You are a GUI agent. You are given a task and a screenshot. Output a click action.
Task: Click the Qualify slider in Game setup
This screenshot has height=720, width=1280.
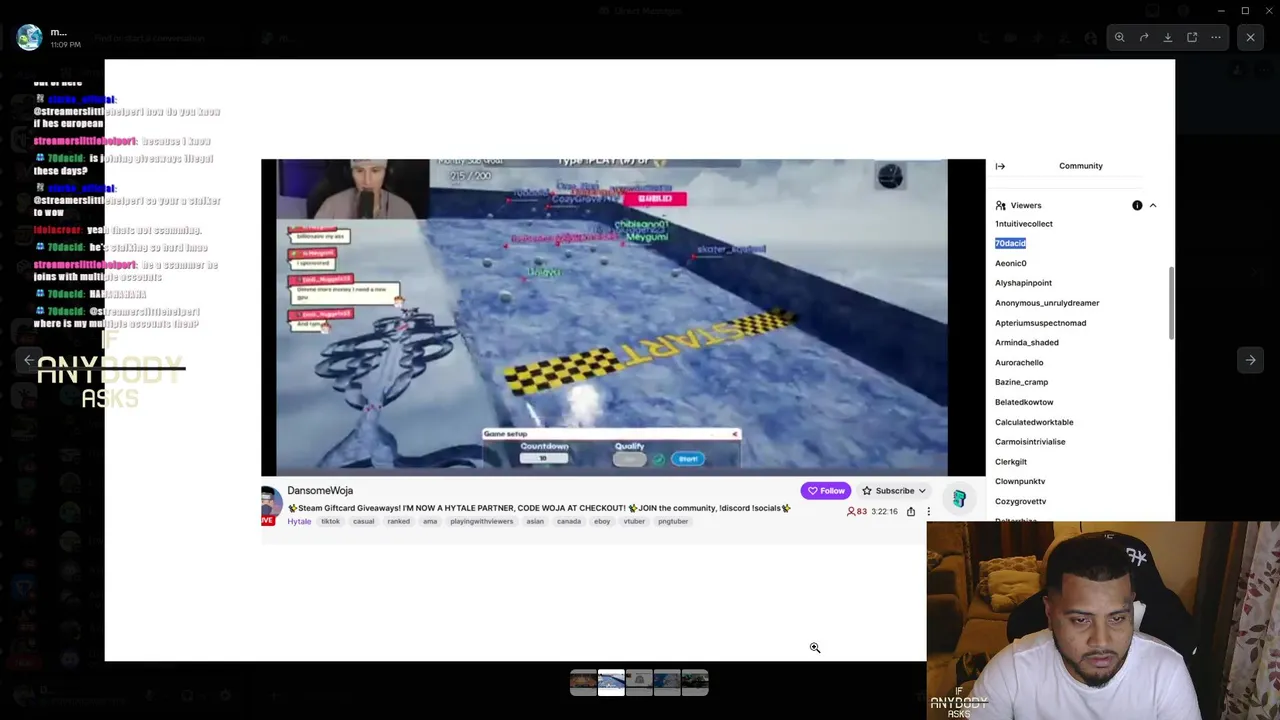(x=629, y=459)
